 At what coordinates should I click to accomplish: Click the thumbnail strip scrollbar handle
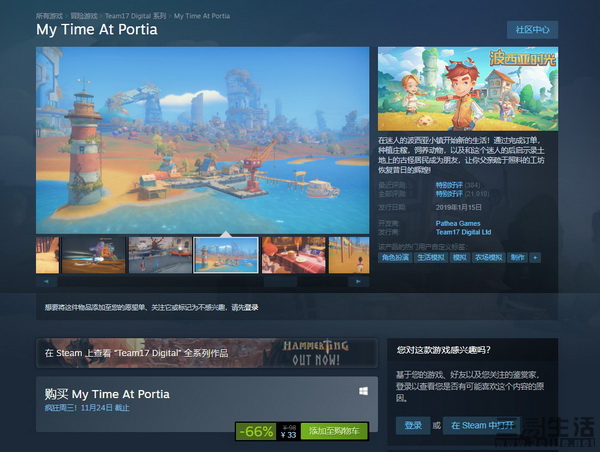[280, 282]
